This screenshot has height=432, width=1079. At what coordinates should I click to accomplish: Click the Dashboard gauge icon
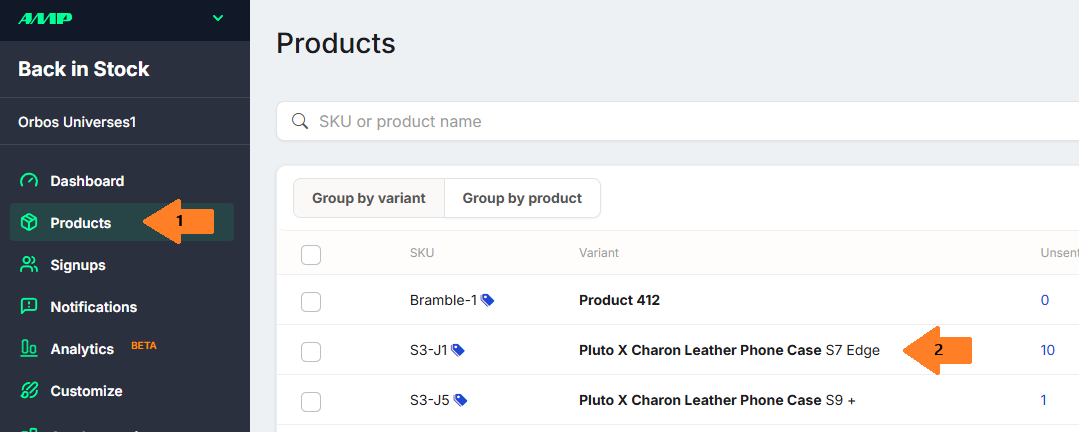point(30,181)
